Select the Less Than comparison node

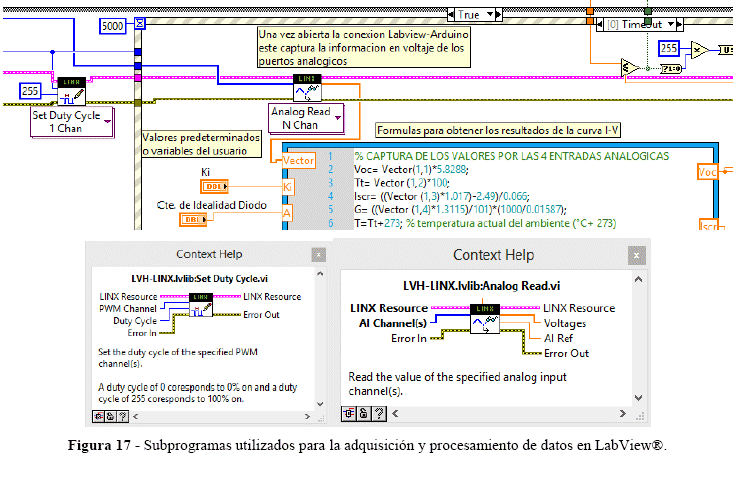tap(629, 68)
